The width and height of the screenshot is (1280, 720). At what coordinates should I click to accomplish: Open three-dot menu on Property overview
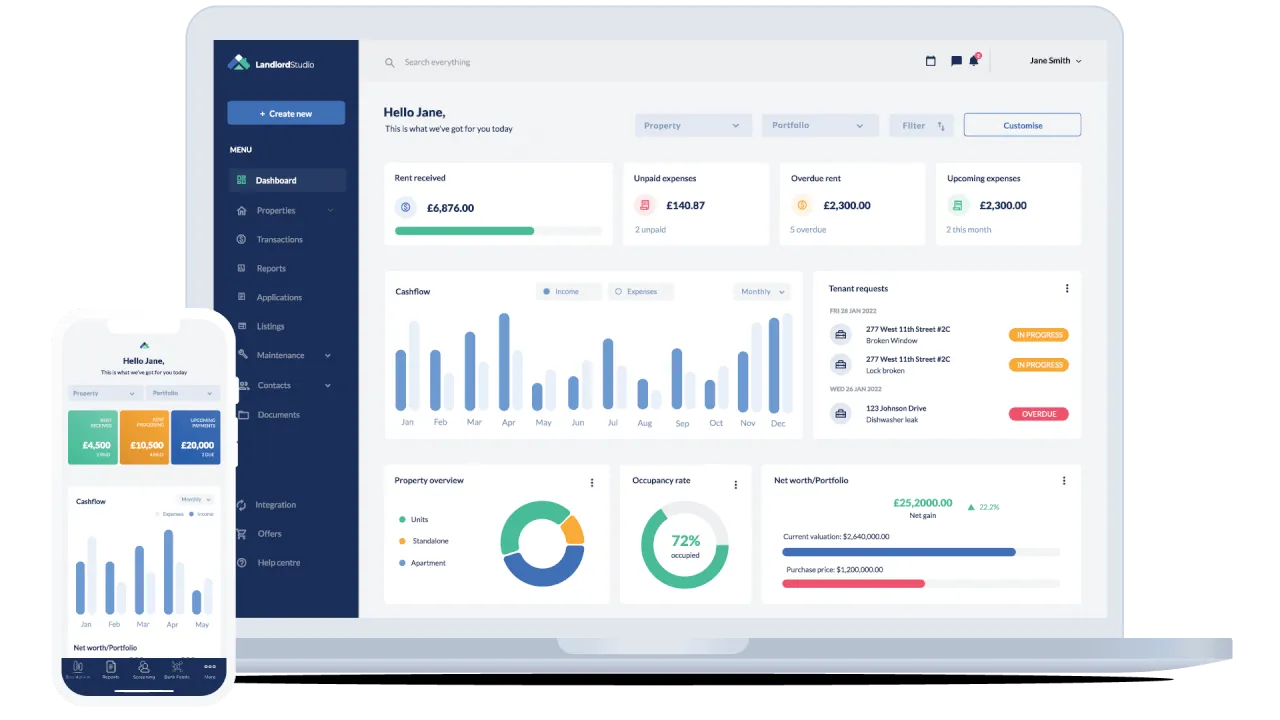pos(591,482)
